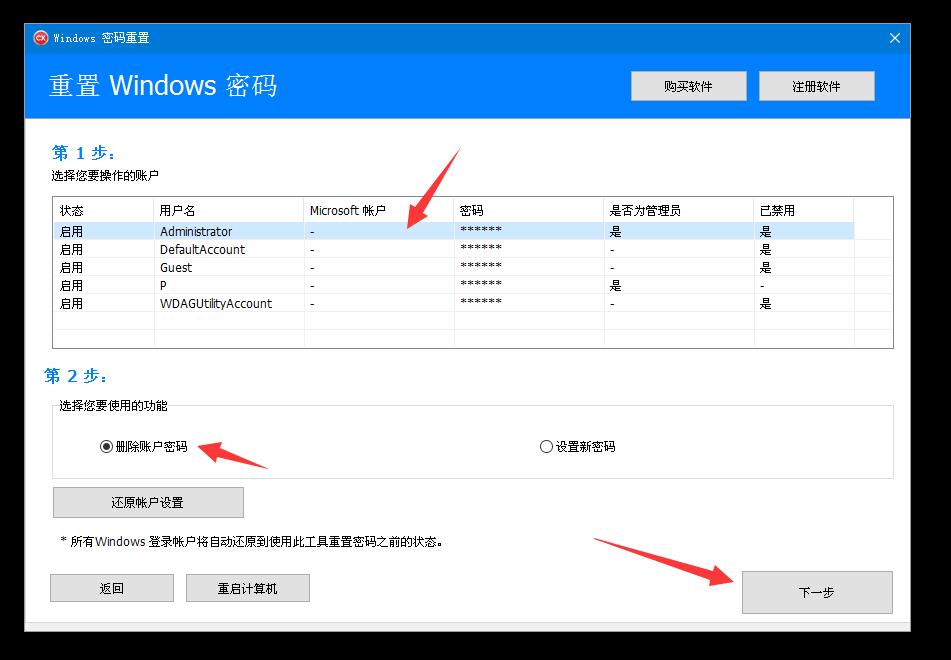
Task: Select the Guest user row
Action: [x=454, y=268]
